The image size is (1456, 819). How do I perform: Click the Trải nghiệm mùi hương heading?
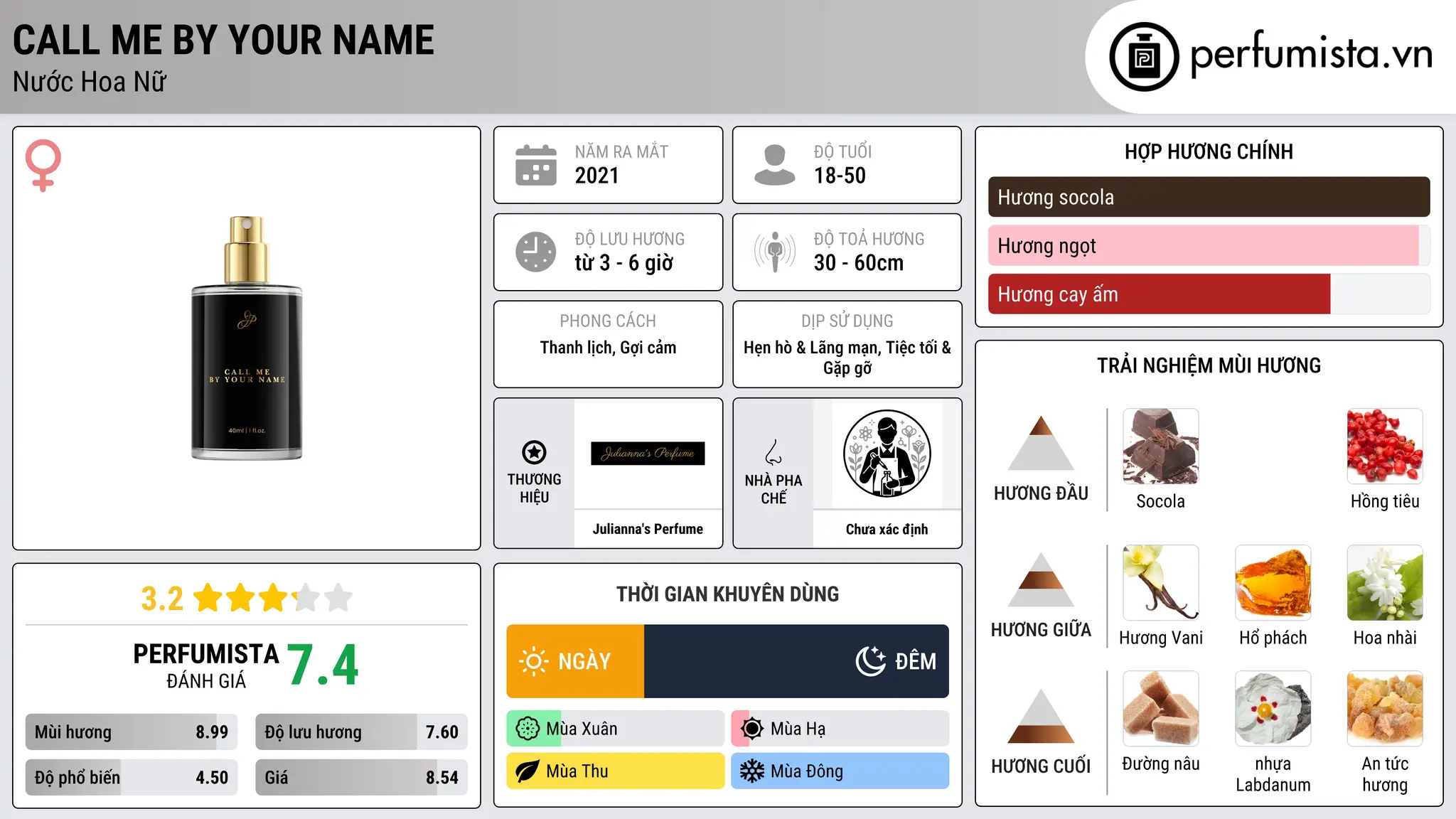tap(1209, 365)
